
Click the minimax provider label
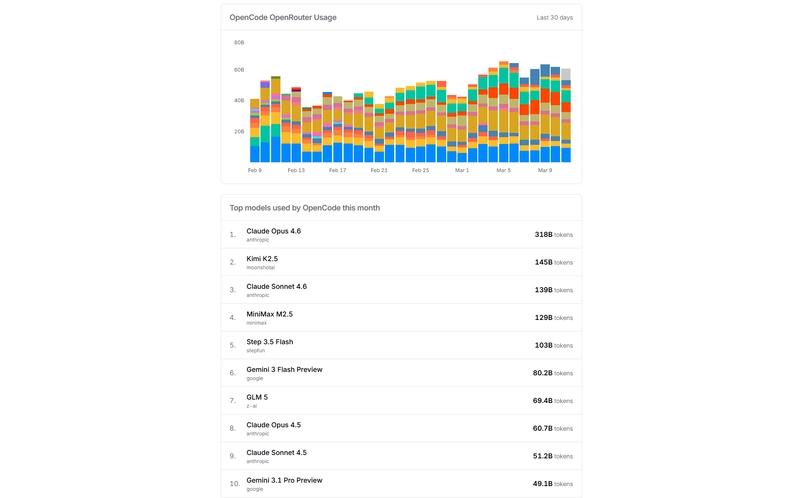[x=256, y=323]
